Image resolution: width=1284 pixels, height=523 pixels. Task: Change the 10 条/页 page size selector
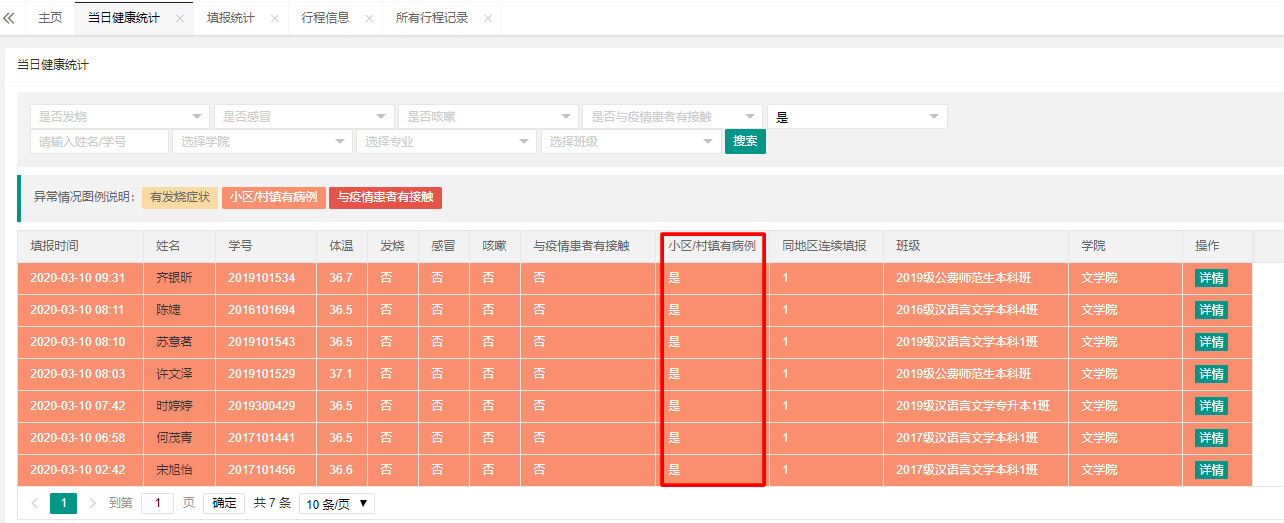tap(336, 503)
